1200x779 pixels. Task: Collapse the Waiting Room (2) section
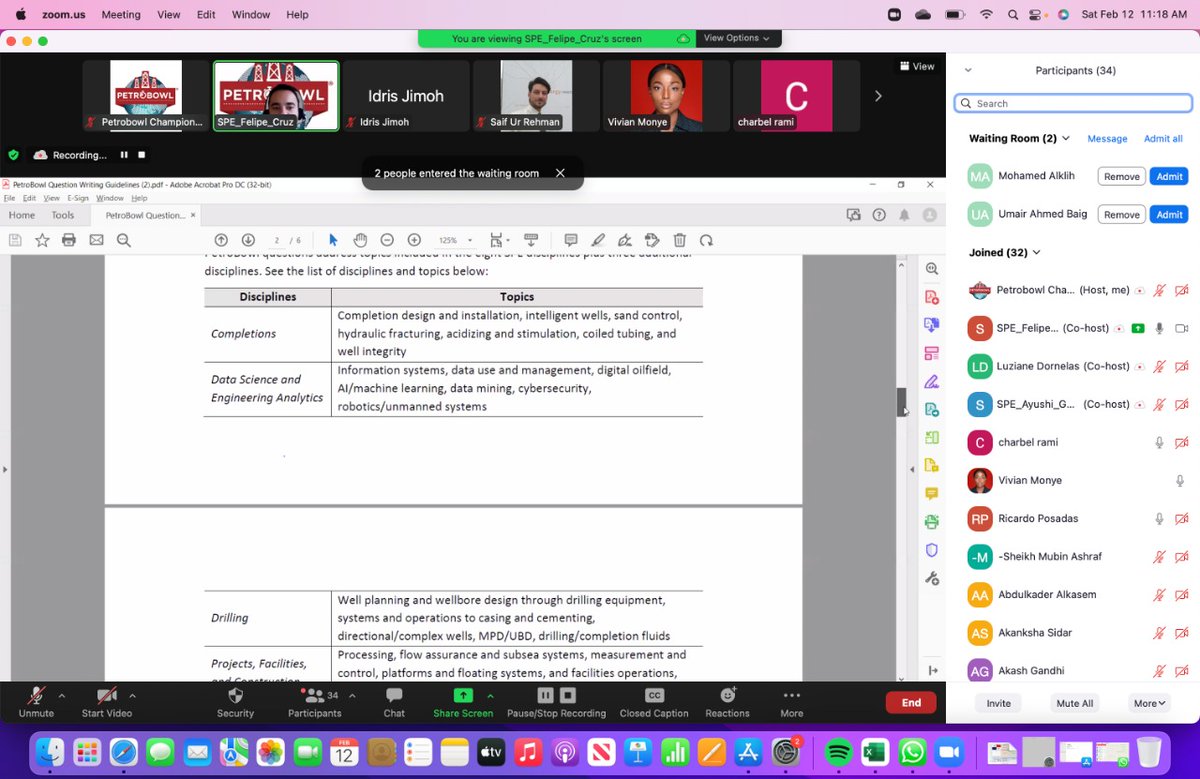tap(1067, 139)
